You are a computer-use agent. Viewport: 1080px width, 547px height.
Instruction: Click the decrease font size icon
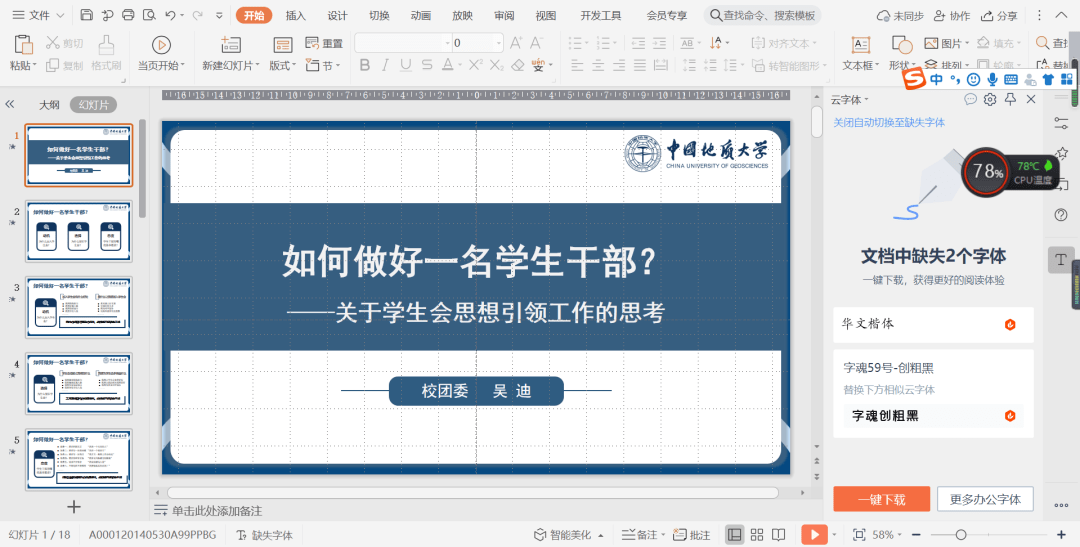(536, 43)
